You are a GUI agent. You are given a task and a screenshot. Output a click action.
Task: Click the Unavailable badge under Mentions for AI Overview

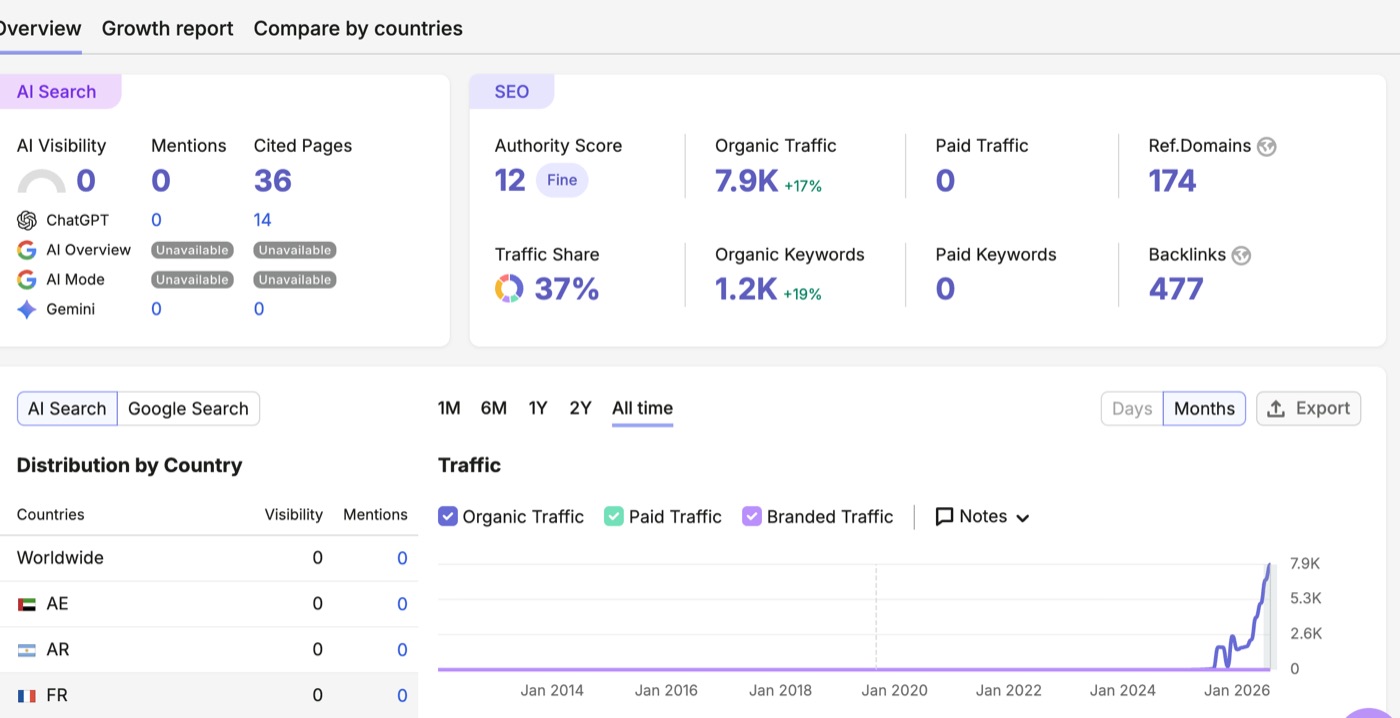pyautogui.click(x=192, y=250)
